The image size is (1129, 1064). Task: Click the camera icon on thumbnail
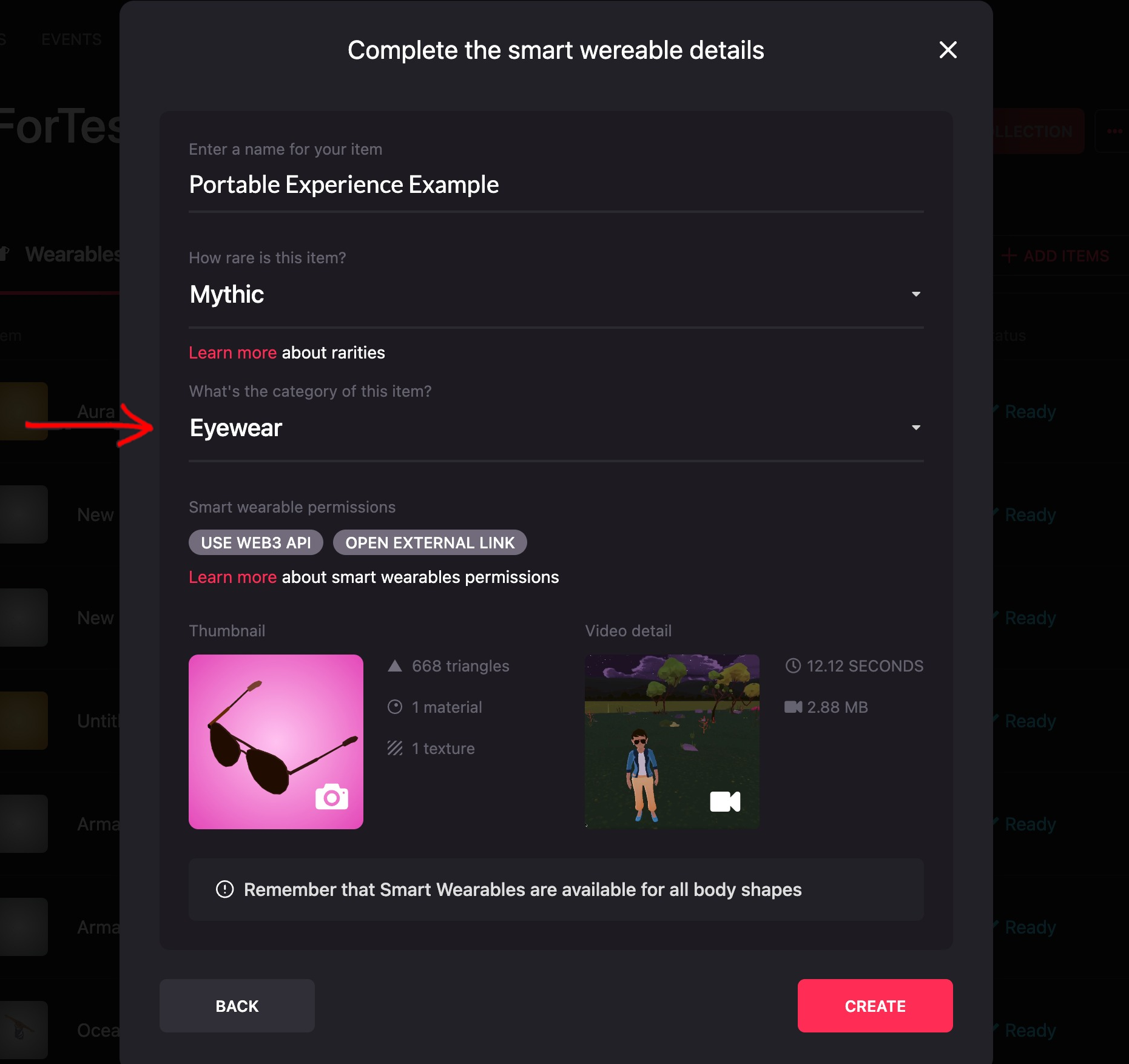[332, 797]
